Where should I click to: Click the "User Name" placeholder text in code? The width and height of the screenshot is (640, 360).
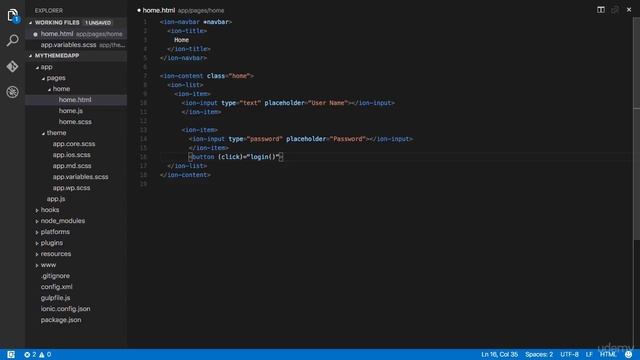point(329,103)
